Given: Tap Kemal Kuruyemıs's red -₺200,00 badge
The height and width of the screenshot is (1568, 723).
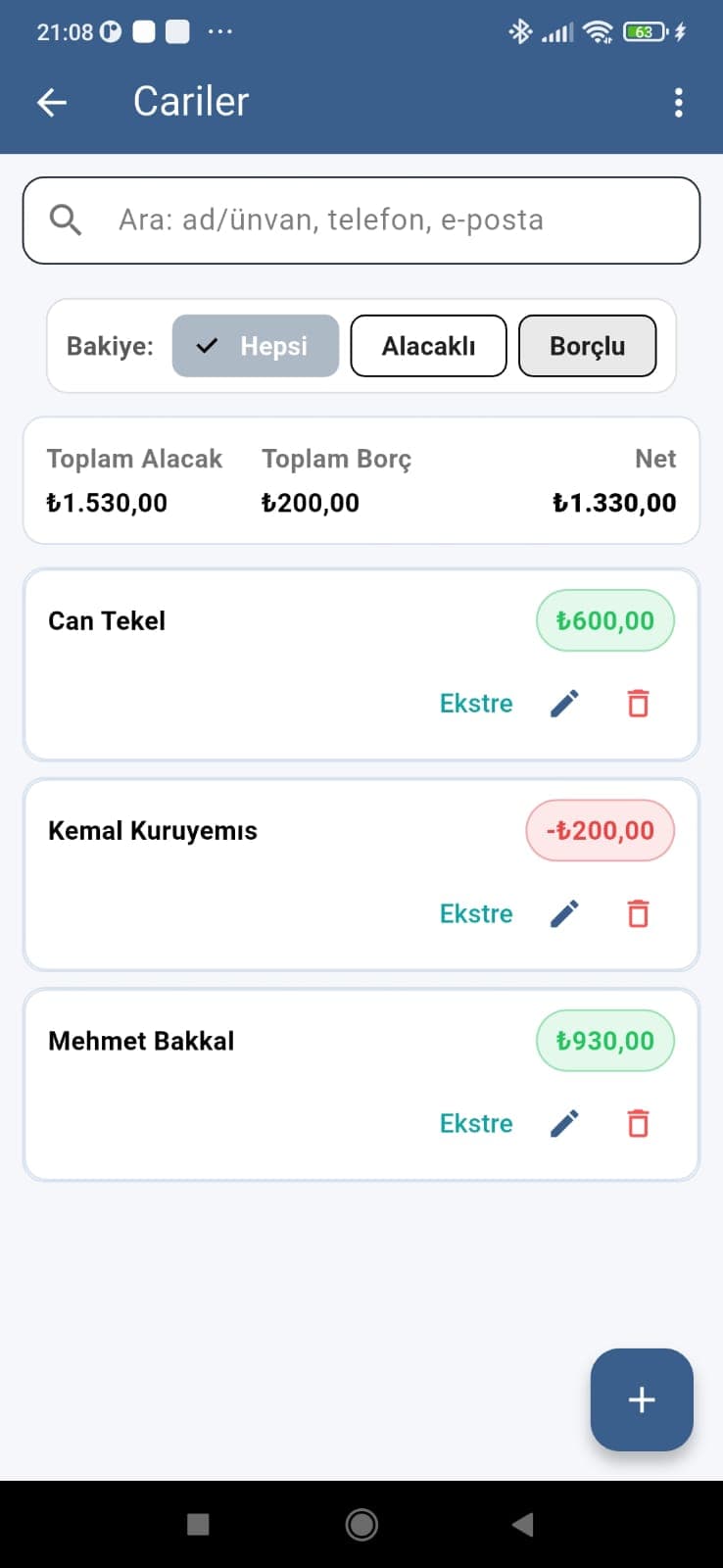Looking at the screenshot, I should 600,831.
